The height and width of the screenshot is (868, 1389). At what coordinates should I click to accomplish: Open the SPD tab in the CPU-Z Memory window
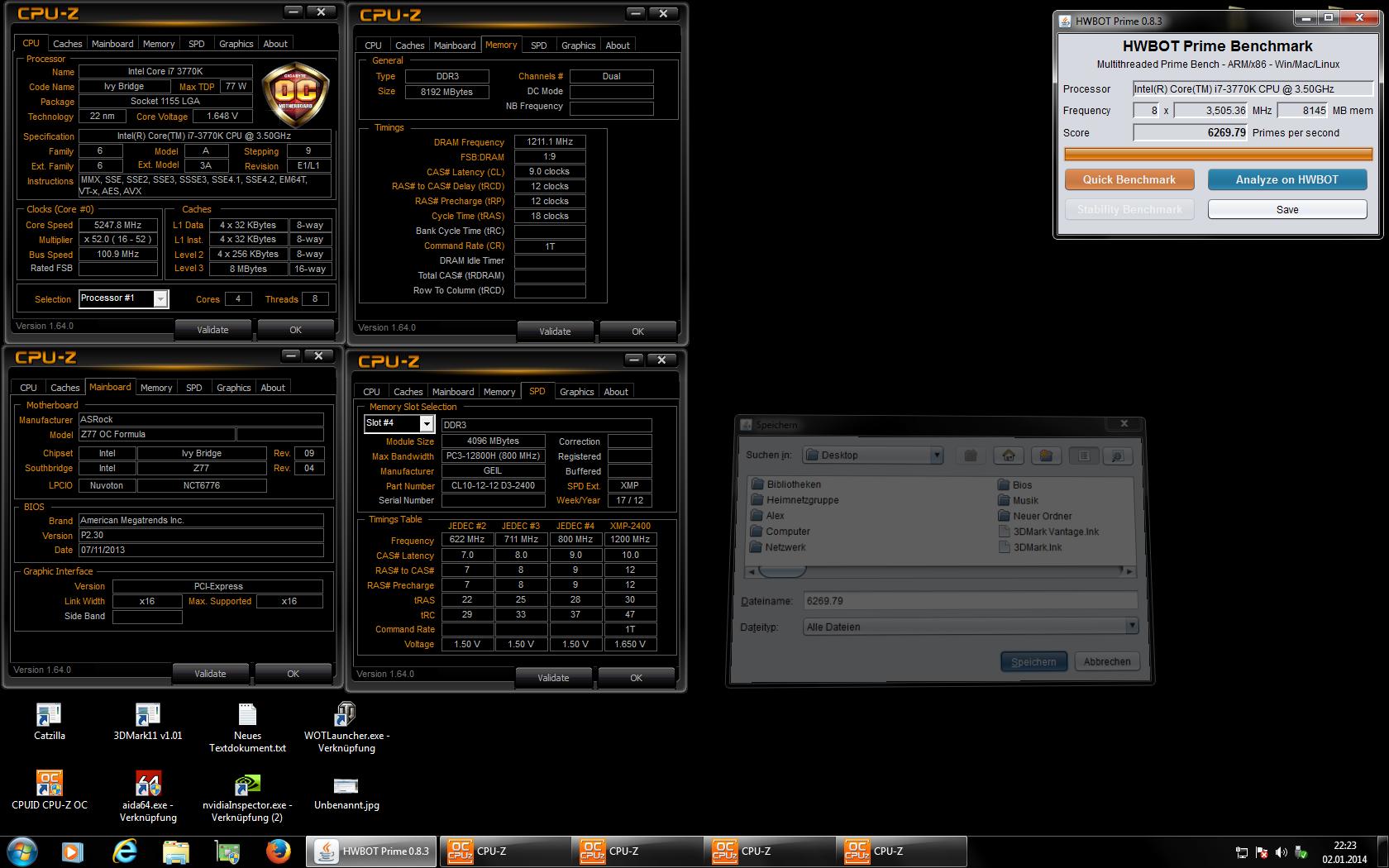539,45
